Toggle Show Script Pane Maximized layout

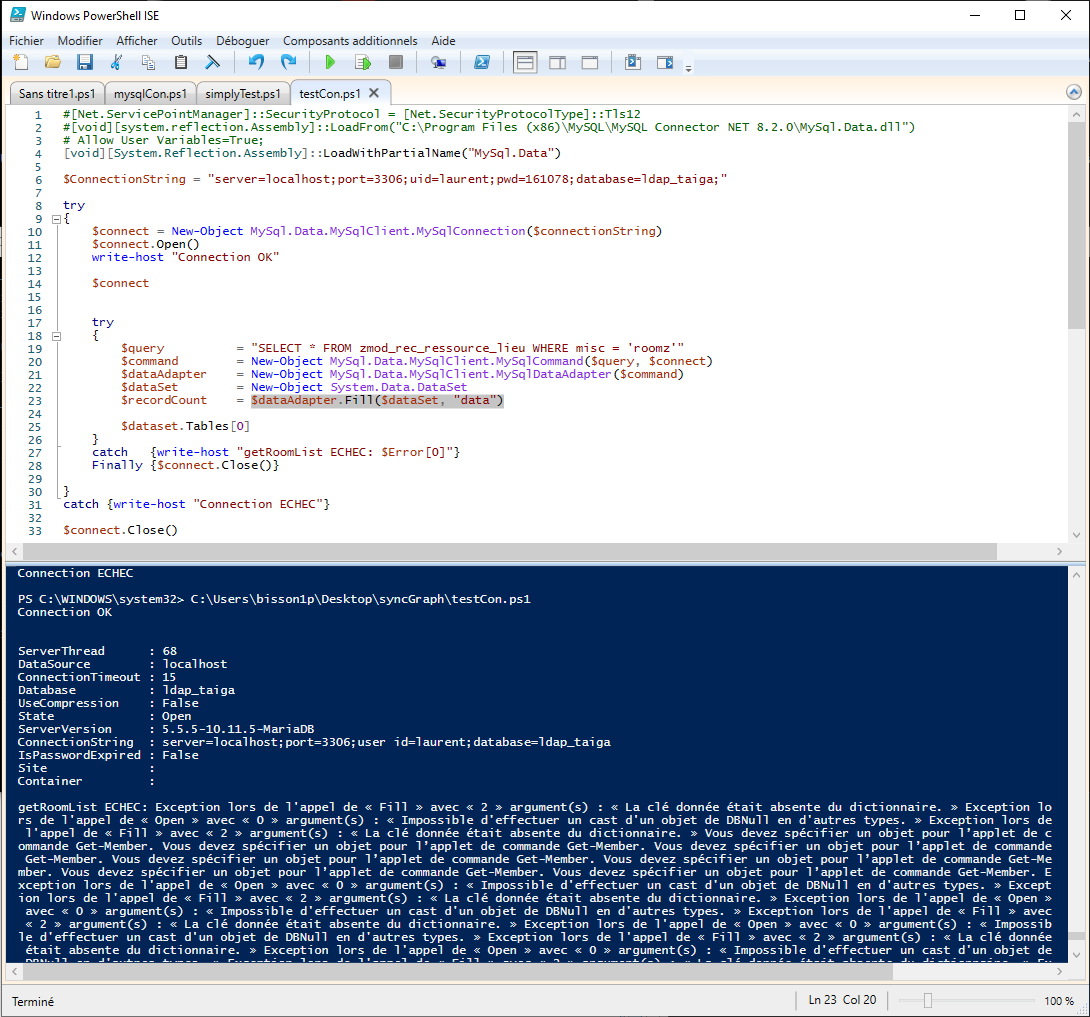coord(590,63)
